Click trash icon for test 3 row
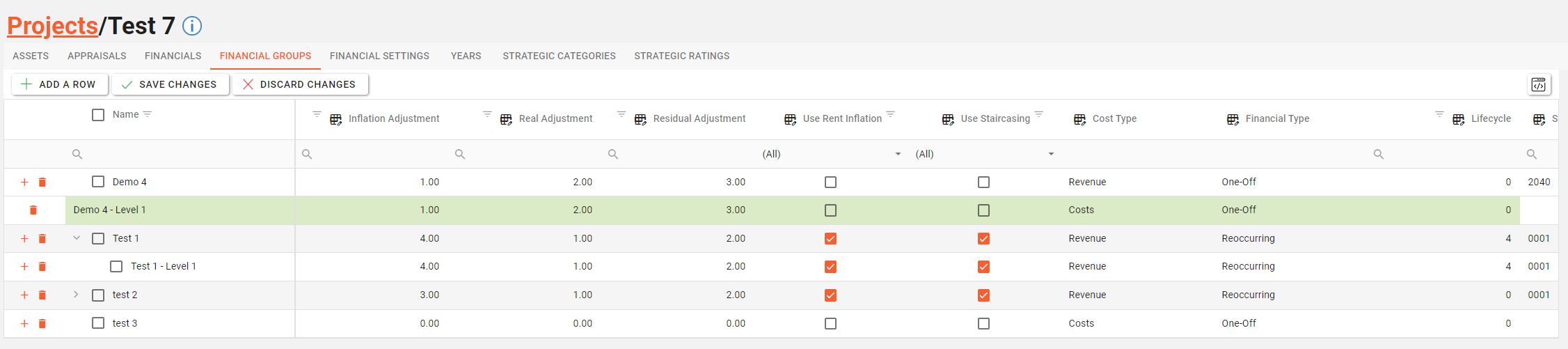The width and height of the screenshot is (1568, 349). 42,324
